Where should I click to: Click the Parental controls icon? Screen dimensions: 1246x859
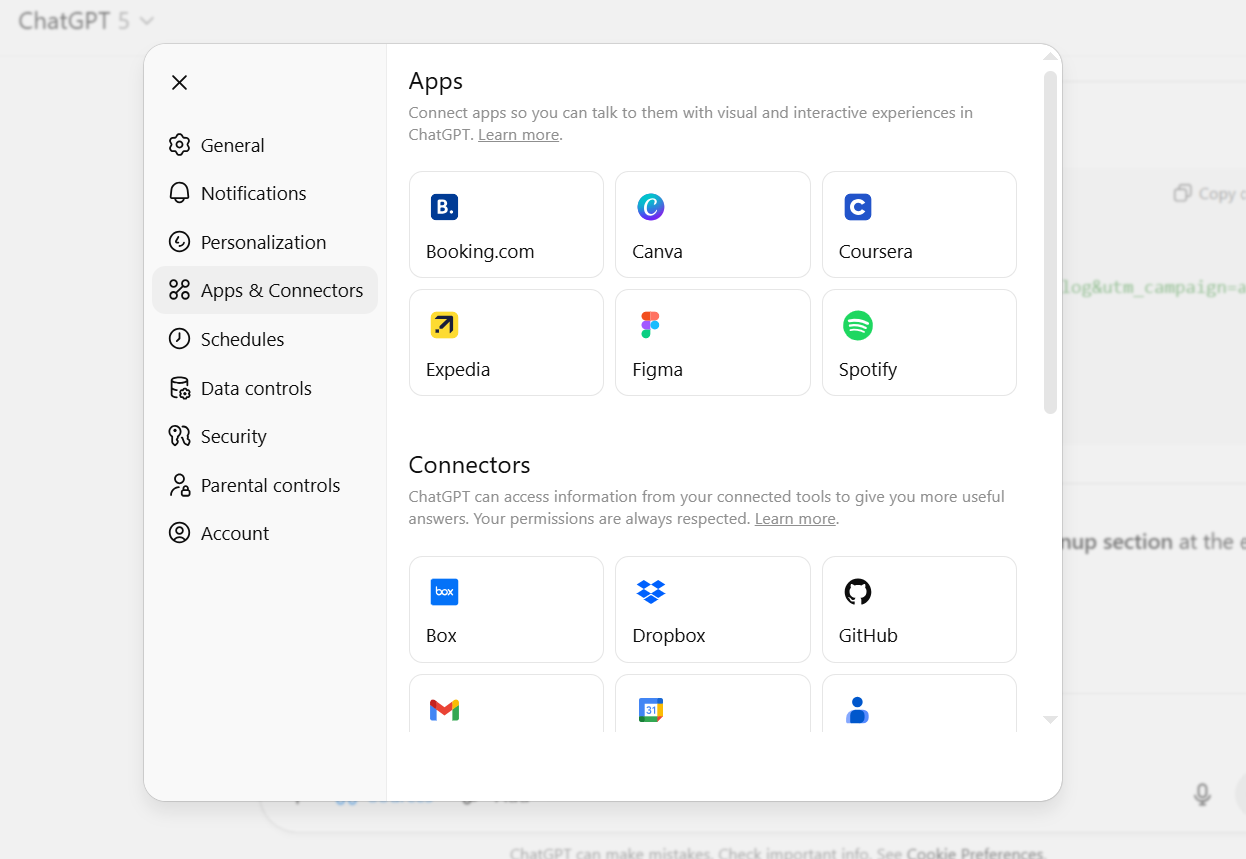[x=179, y=485]
